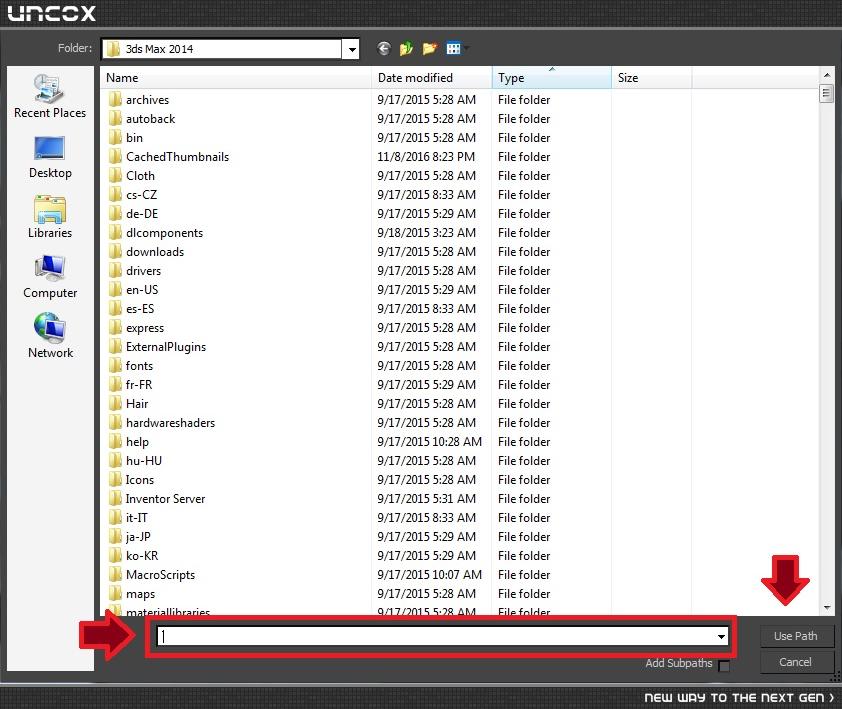This screenshot has height=709, width=842.
Task: Click the 9/17/2015 5:31 AM date cell
Action: [426, 499]
